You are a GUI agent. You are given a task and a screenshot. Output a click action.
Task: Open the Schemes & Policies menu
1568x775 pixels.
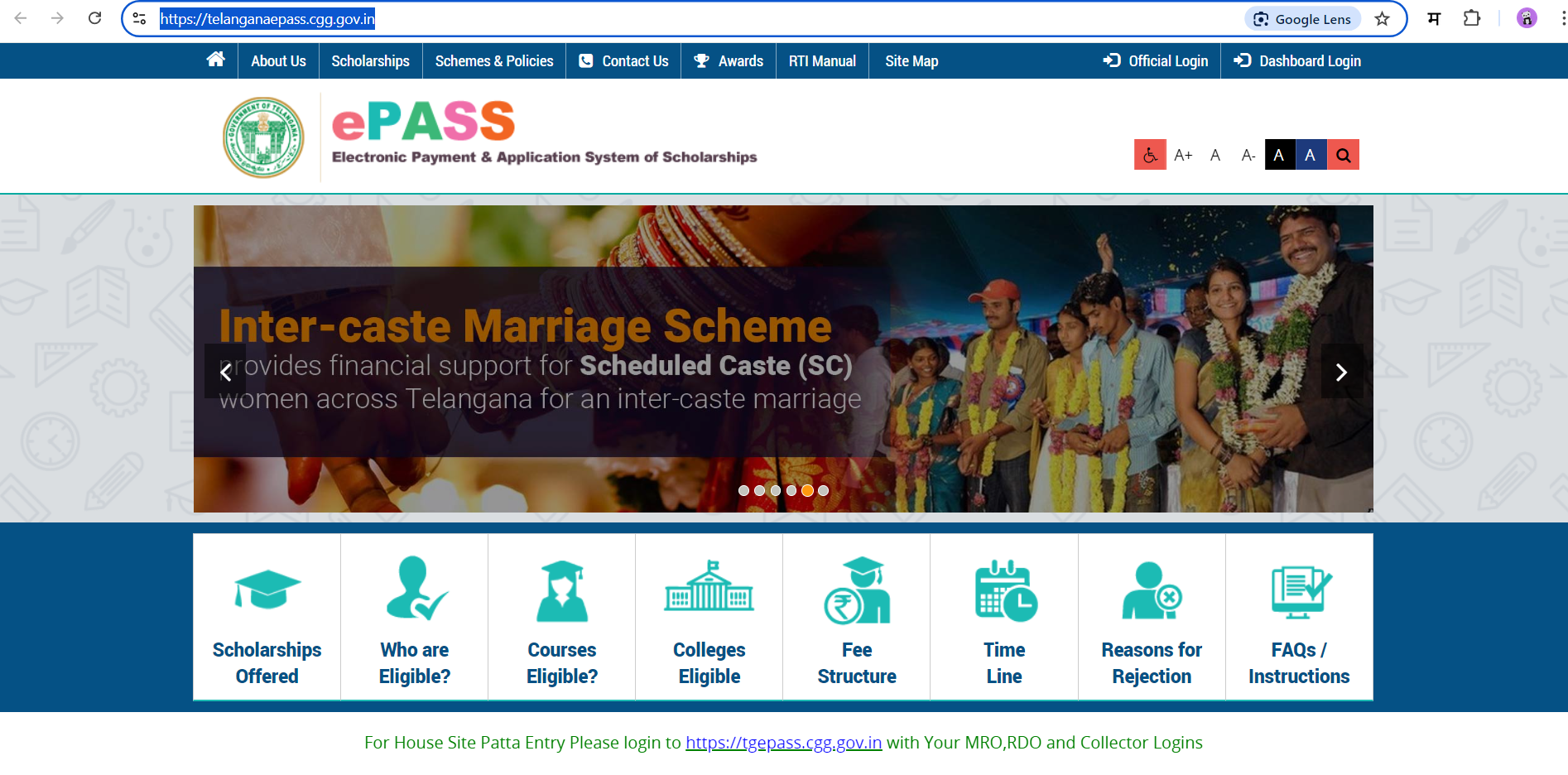(x=494, y=60)
